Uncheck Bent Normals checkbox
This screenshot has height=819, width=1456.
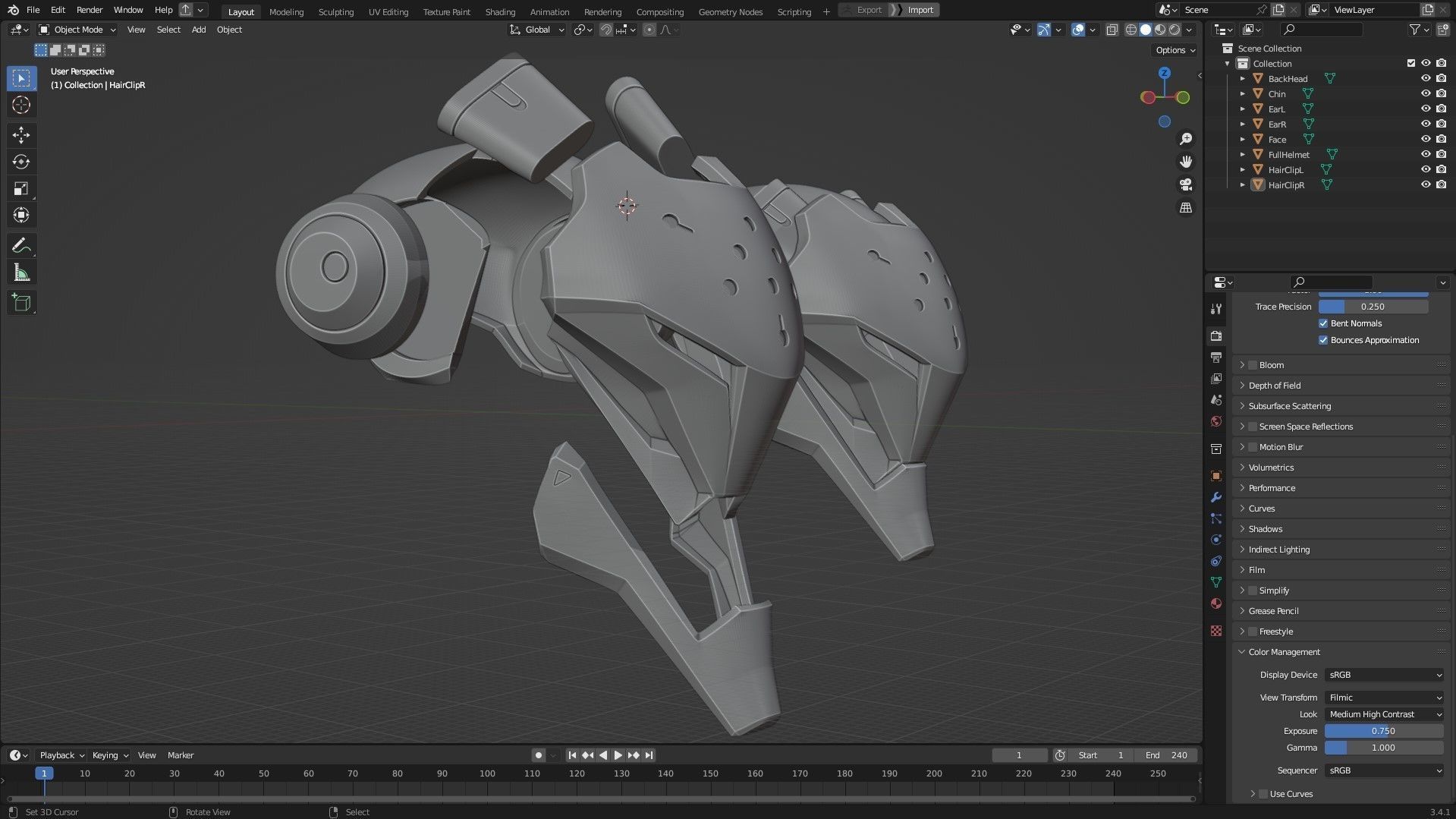point(1323,323)
